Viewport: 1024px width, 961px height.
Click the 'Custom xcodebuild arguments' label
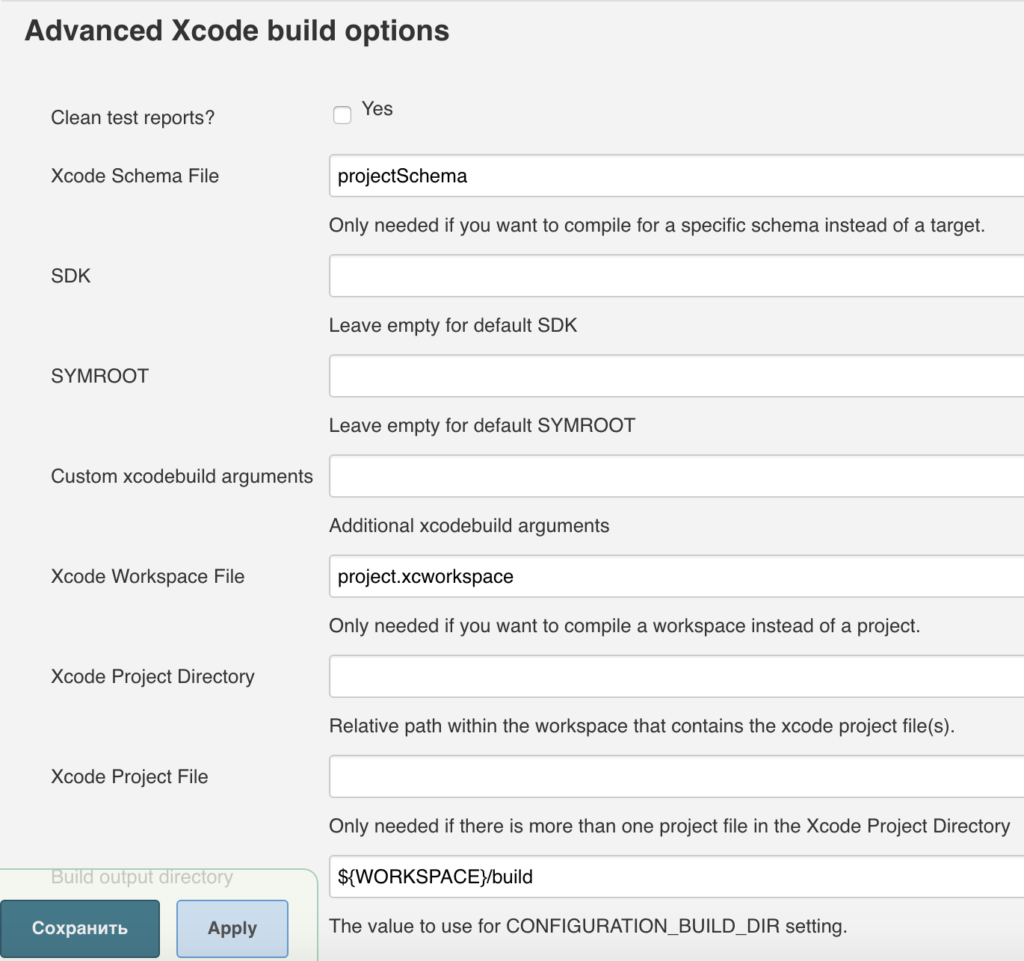pos(182,477)
